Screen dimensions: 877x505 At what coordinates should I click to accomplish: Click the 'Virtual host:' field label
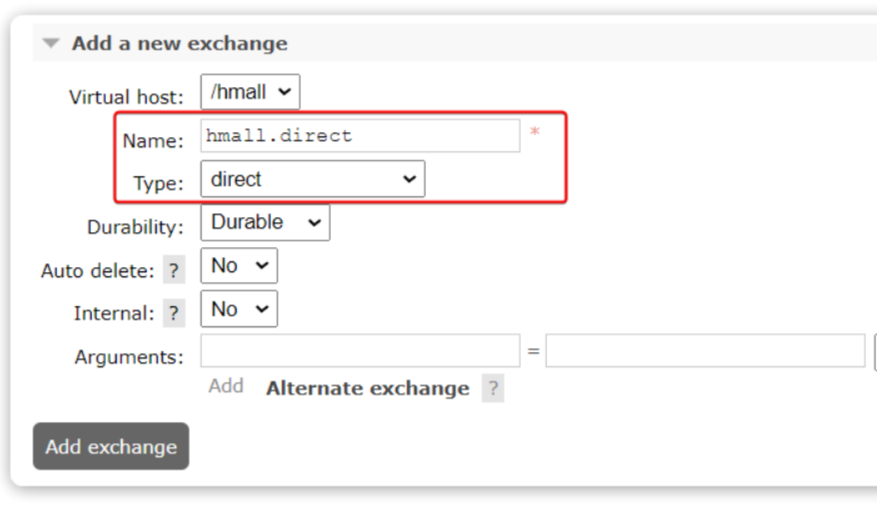[x=126, y=97]
